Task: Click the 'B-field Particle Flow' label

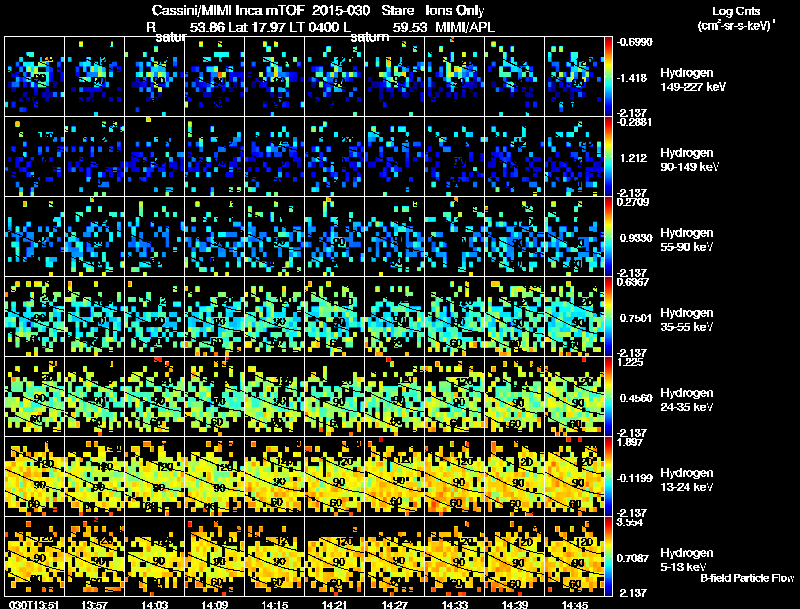Action: click(747, 578)
